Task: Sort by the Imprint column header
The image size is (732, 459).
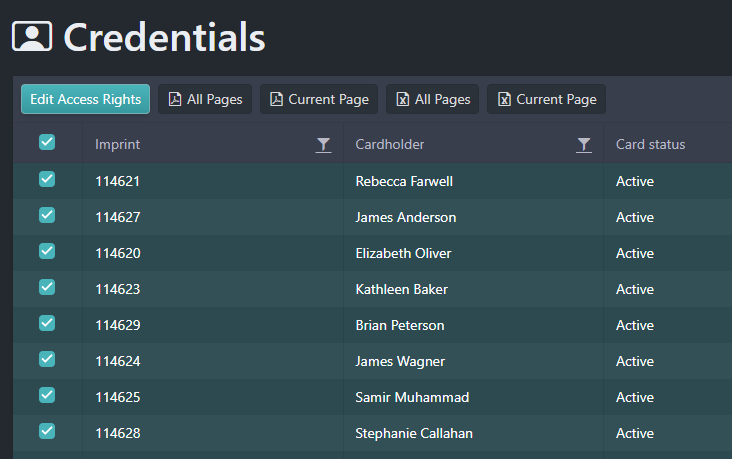Action: tap(118, 145)
